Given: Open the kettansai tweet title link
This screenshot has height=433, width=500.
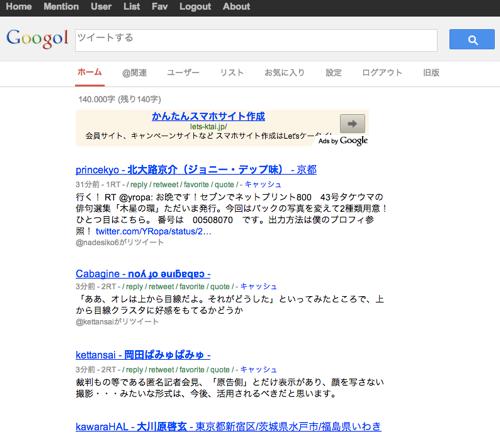Looking at the screenshot, I should pos(143,355).
